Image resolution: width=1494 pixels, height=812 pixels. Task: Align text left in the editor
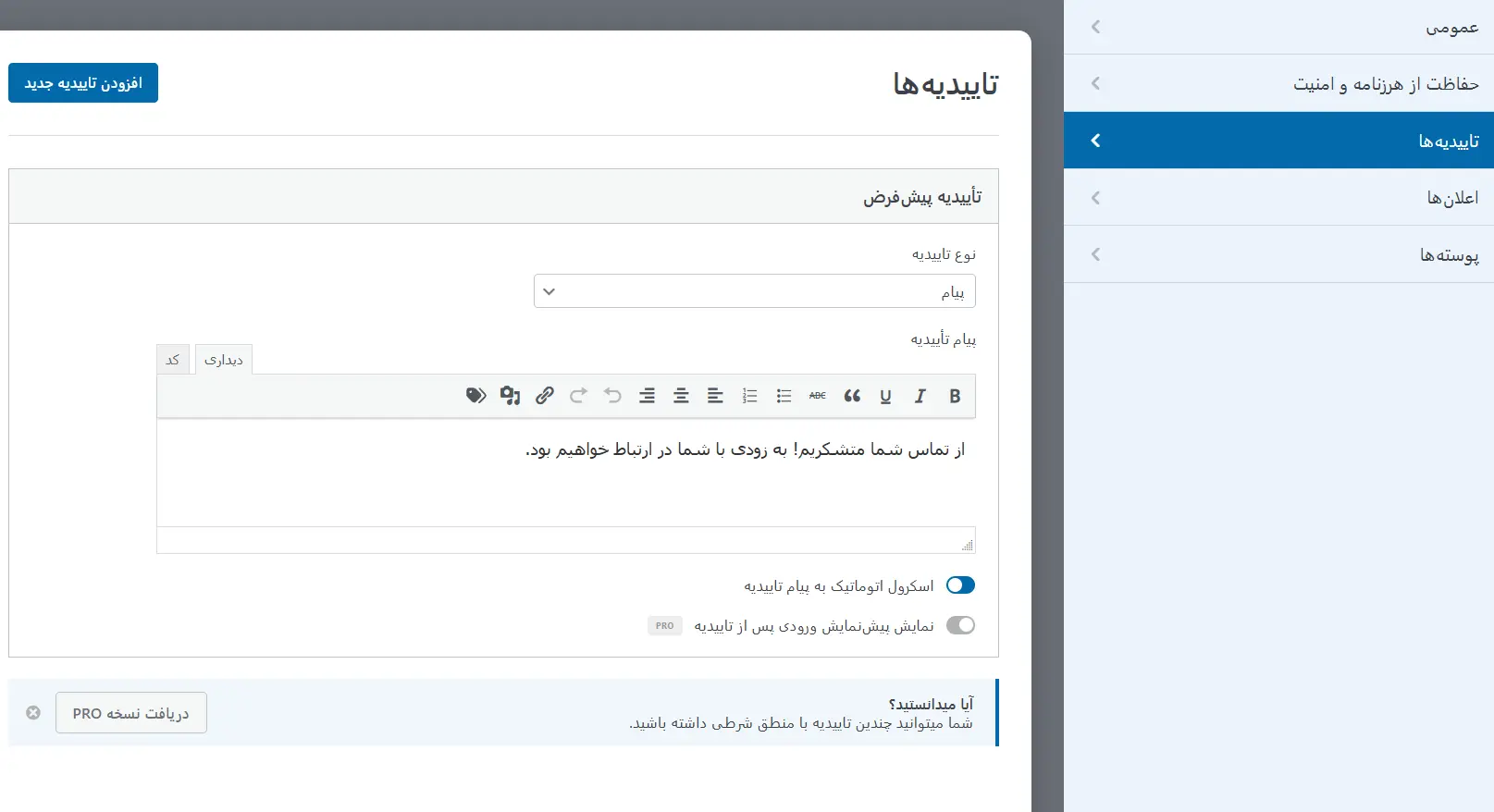[715, 396]
